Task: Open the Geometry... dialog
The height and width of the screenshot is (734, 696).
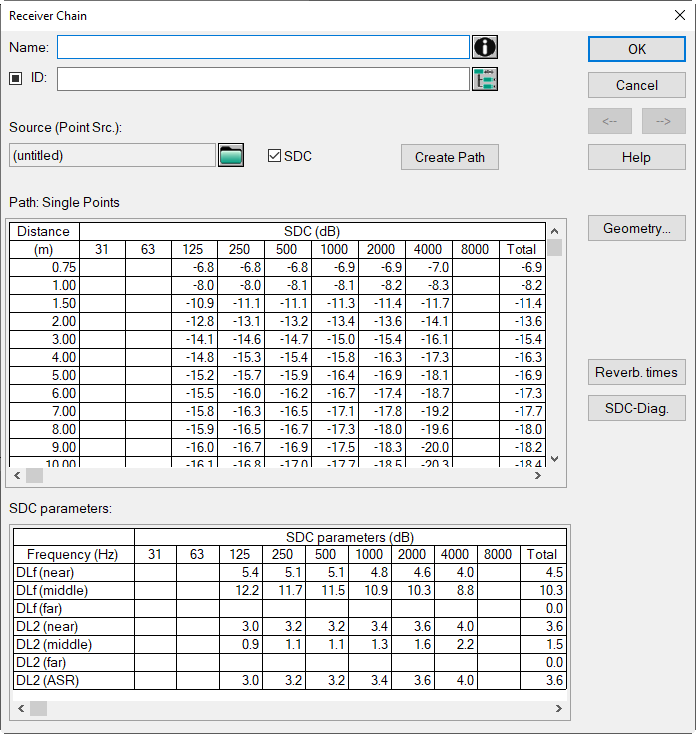Action: (x=637, y=228)
